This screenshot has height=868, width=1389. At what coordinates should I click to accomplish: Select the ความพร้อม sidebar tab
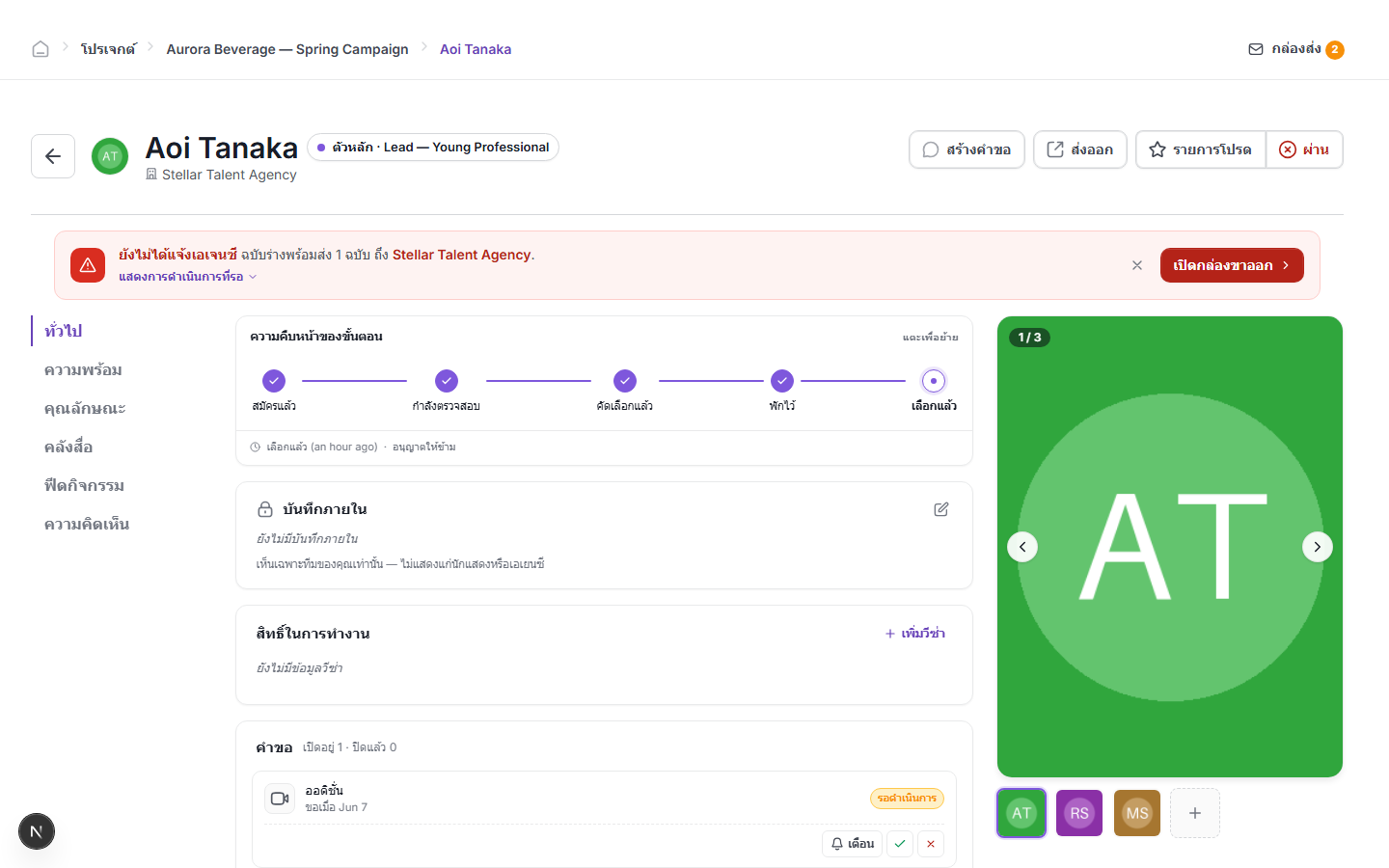pos(83,369)
